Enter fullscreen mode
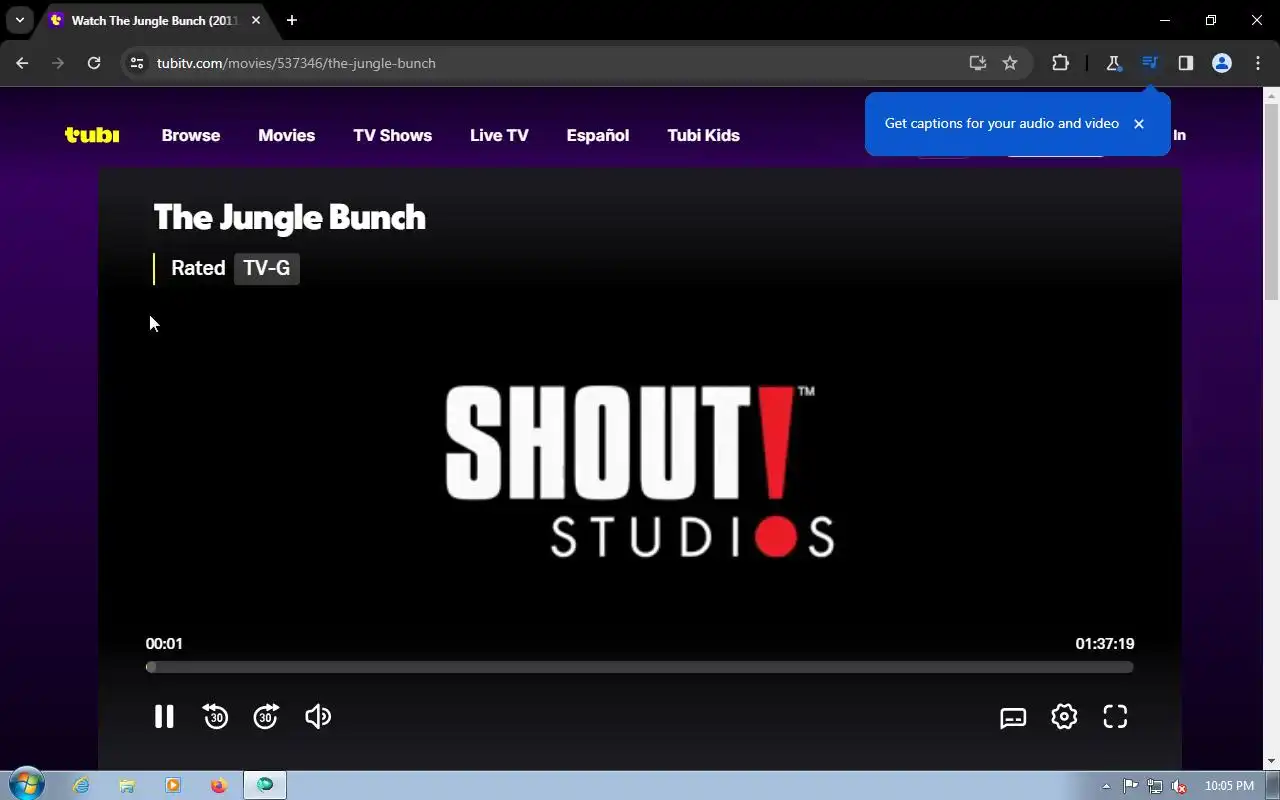Screen dimensions: 1280x800 pos(1115,716)
